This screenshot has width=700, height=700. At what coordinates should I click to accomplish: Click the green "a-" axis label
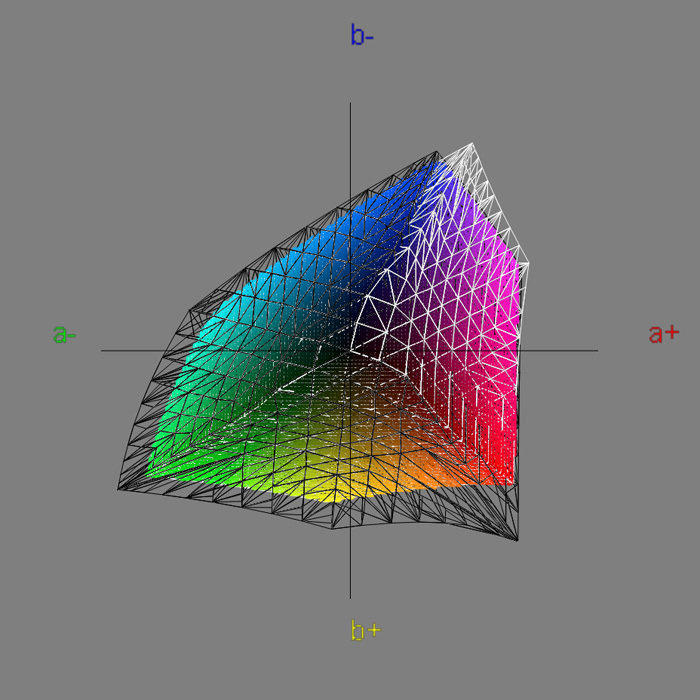(x=65, y=333)
